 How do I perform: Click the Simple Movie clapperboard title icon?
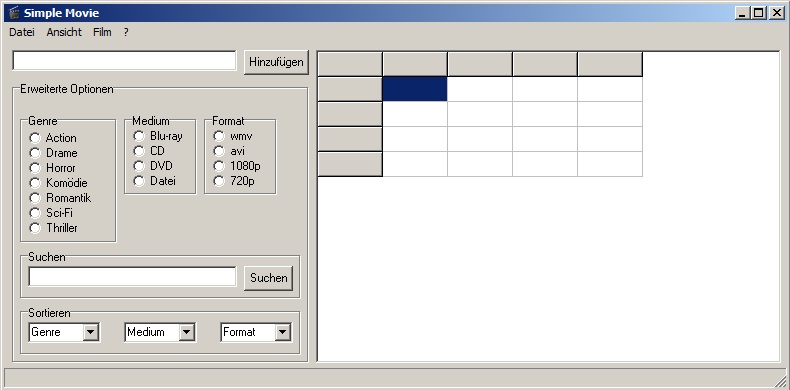coord(14,13)
